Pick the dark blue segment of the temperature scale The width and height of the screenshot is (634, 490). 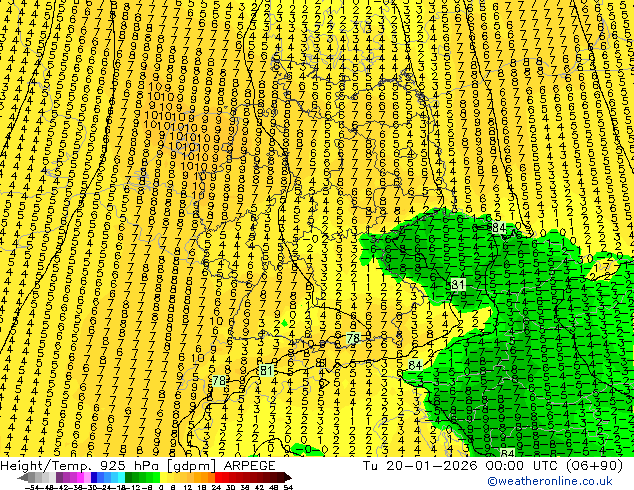[x=94, y=478]
